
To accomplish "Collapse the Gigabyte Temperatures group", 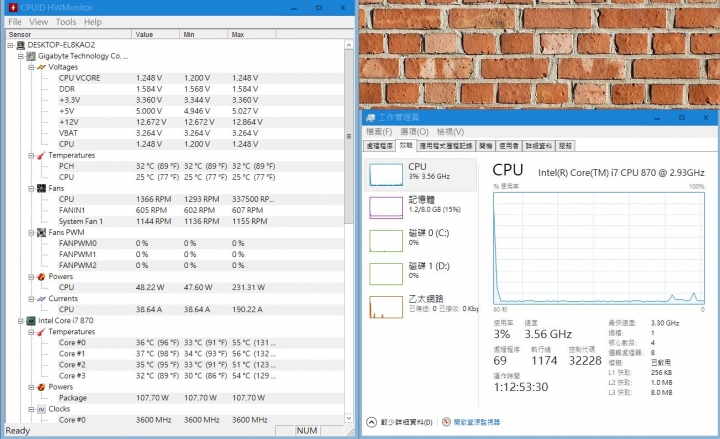I will [x=31, y=155].
